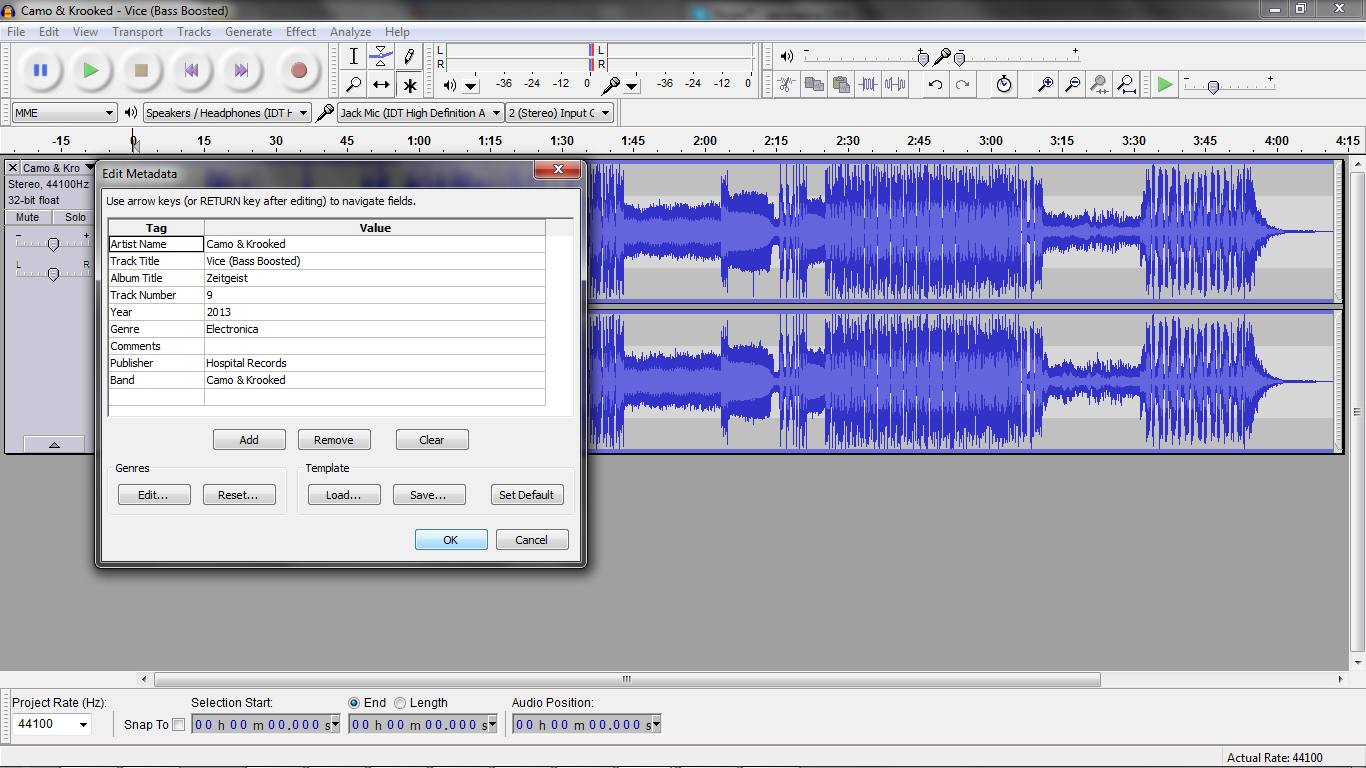
Task: Click the Silence audio icon
Action: 895,85
